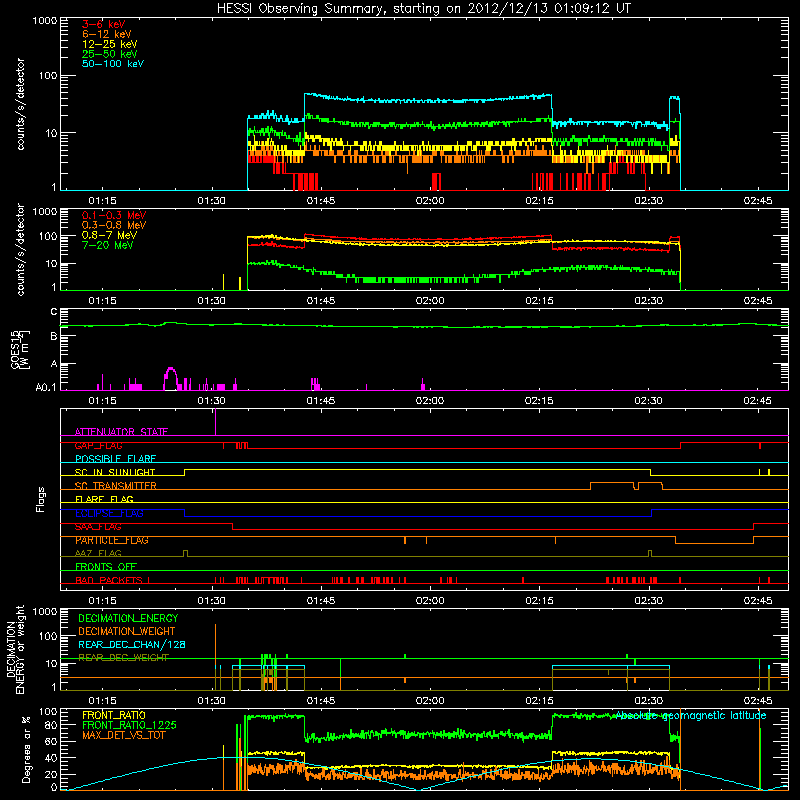The height and width of the screenshot is (800, 800).
Task: Select the "SC_TRANSMITTER" flag label
Action: click(115, 486)
